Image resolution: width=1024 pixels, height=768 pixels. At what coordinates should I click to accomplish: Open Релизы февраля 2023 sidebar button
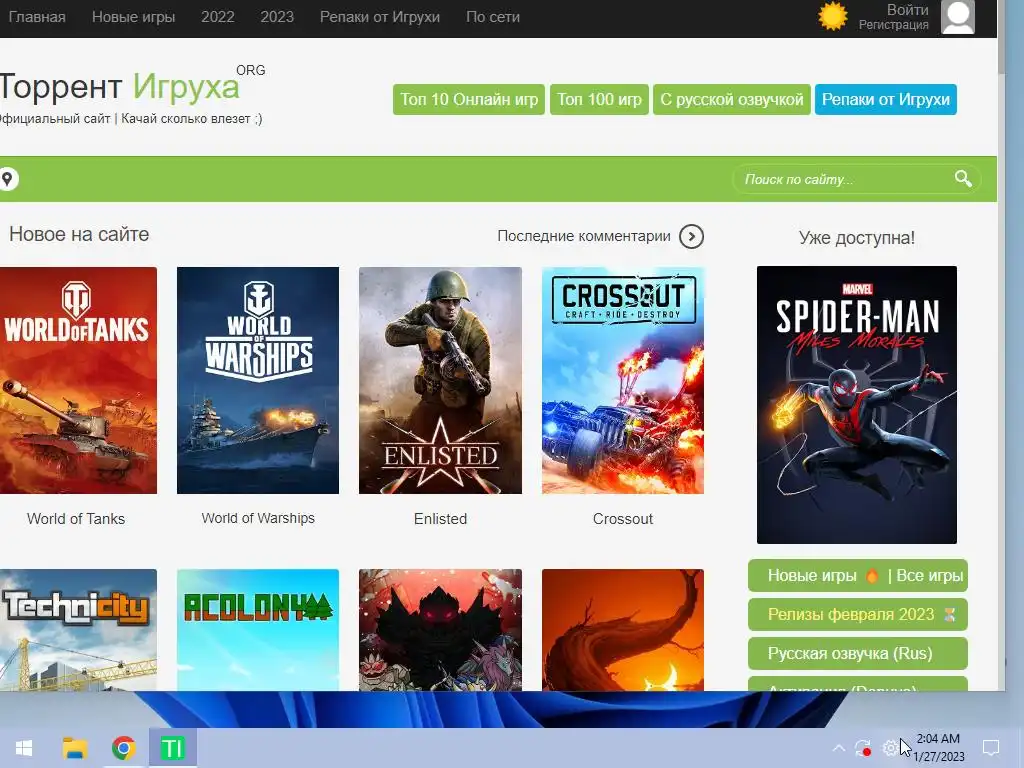857,614
